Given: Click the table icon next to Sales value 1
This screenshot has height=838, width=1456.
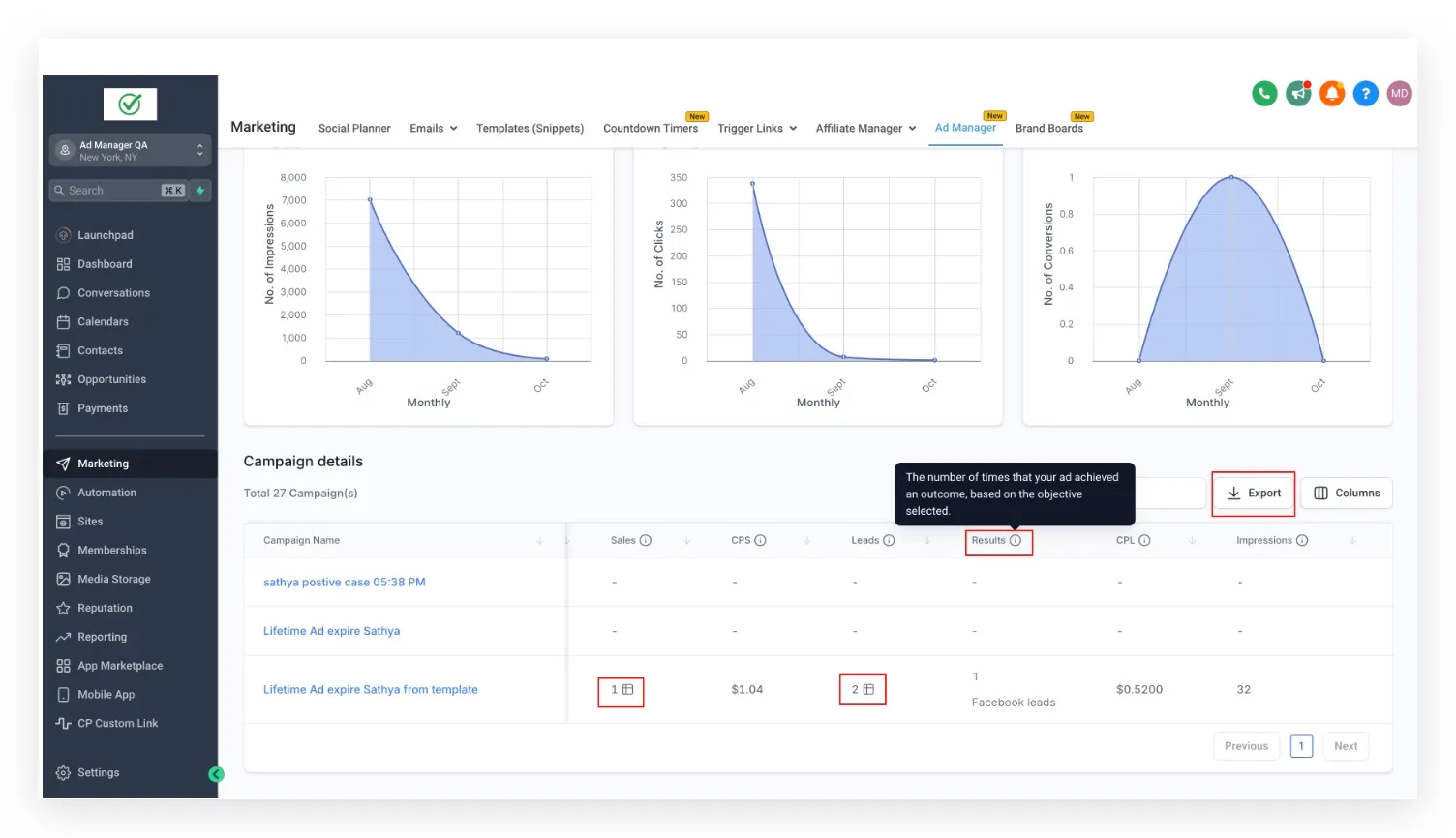Looking at the screenshot, I should pyautogui.click(x=628, y=690).
